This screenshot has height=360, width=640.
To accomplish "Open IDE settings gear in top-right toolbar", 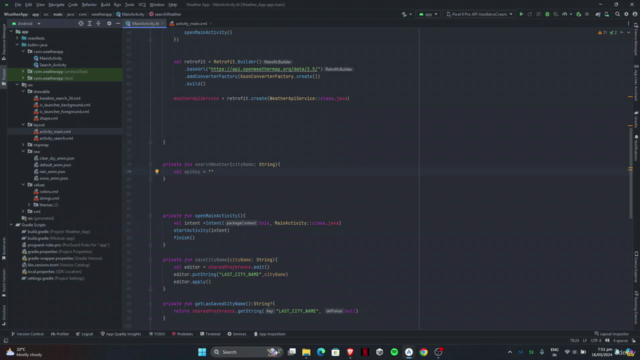I will pyautogui.click(x=627, y=14).
